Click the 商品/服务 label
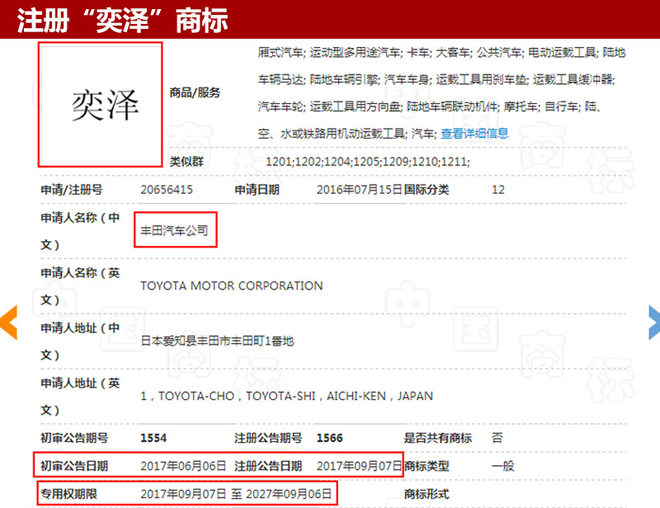 coord(194,93)
